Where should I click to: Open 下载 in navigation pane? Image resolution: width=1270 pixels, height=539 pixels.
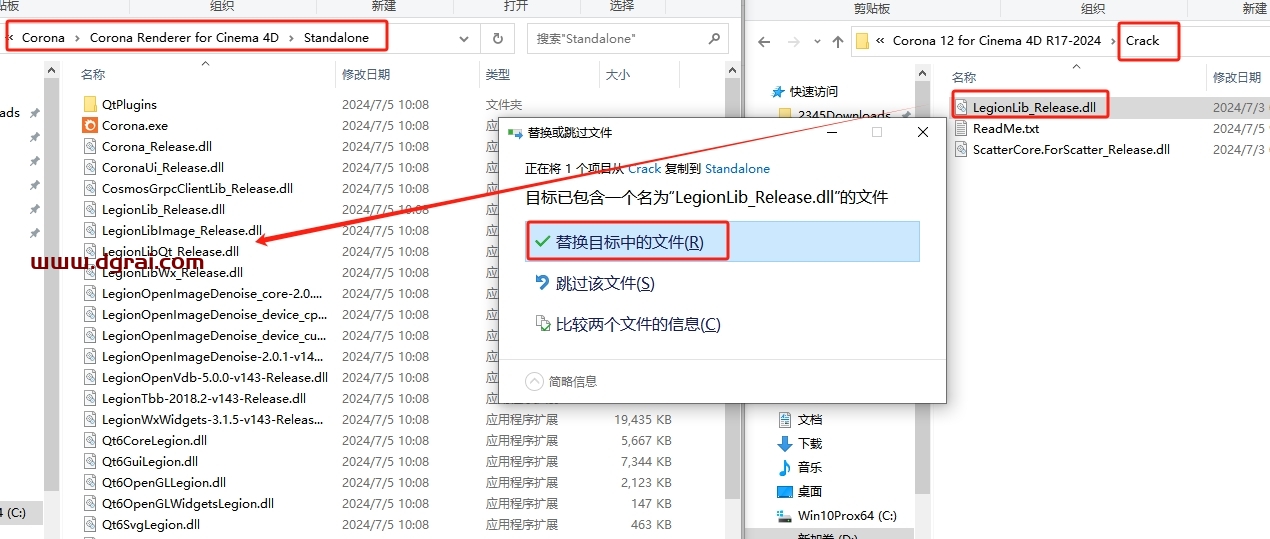coord(809,443)
